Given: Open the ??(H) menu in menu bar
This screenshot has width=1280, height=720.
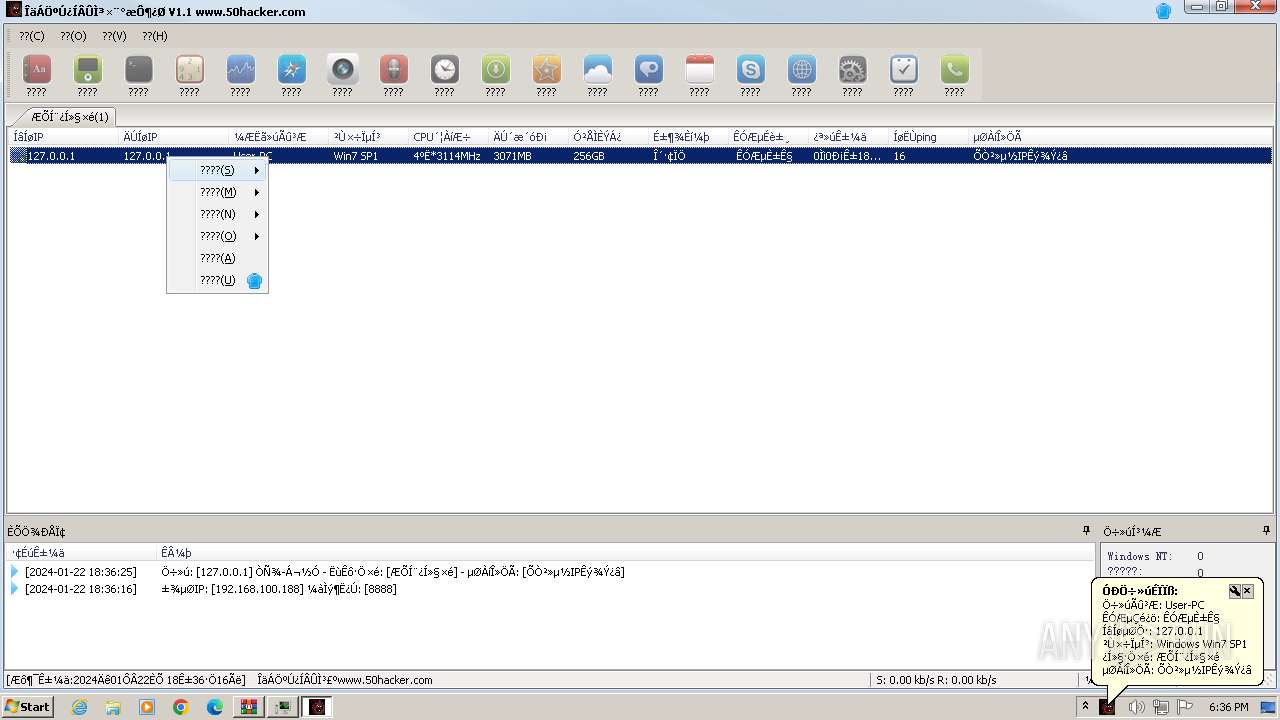Looking at the screenshot, I should pos(155,36).
